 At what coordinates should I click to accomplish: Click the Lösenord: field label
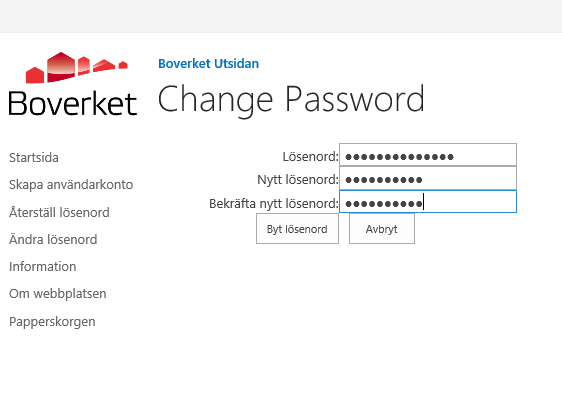click(310, 157)
